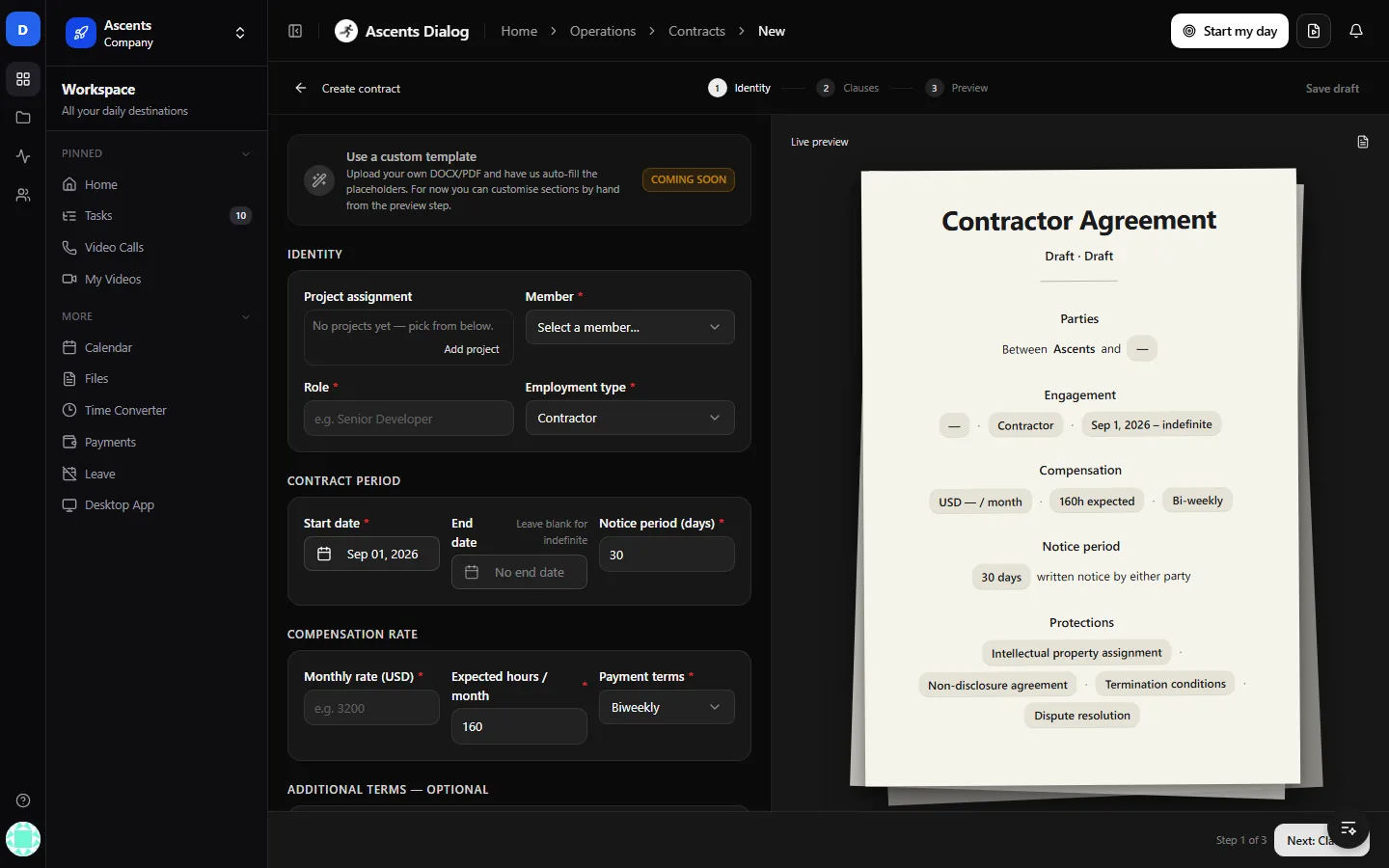Viewport: 1389px width, 868px height.
Task: Click the Start date Sep 01, 2026 field
Action: [x=371, y=554]
